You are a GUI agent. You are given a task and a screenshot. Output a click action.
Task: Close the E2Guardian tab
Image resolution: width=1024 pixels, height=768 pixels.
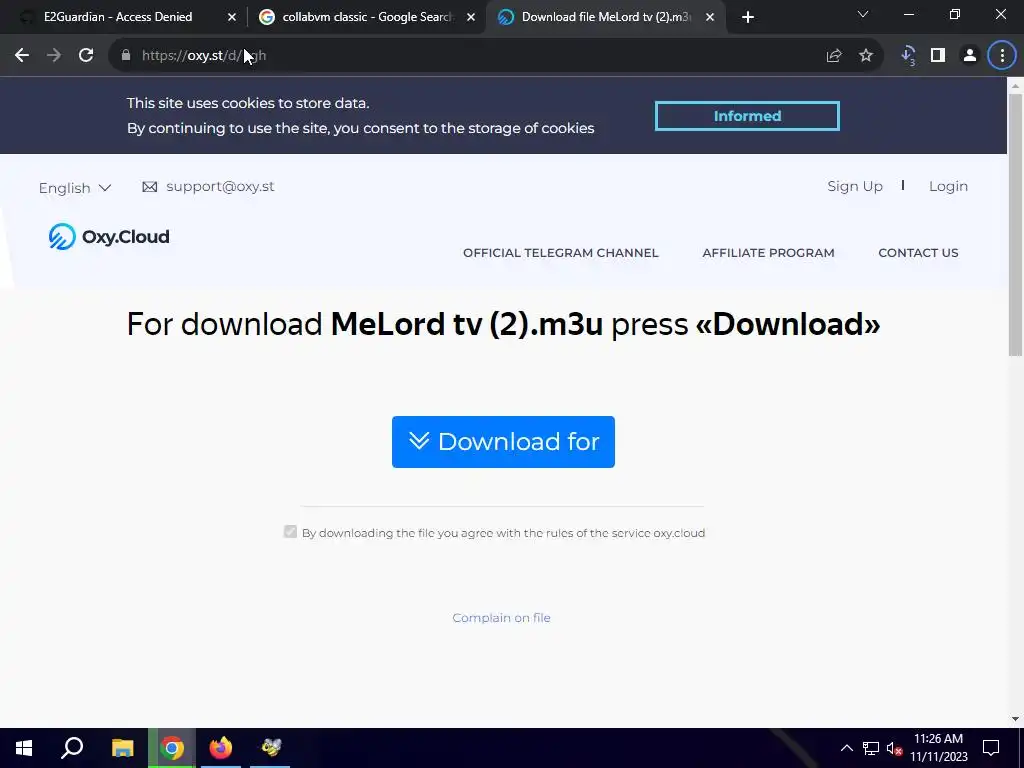coord(232,17)
